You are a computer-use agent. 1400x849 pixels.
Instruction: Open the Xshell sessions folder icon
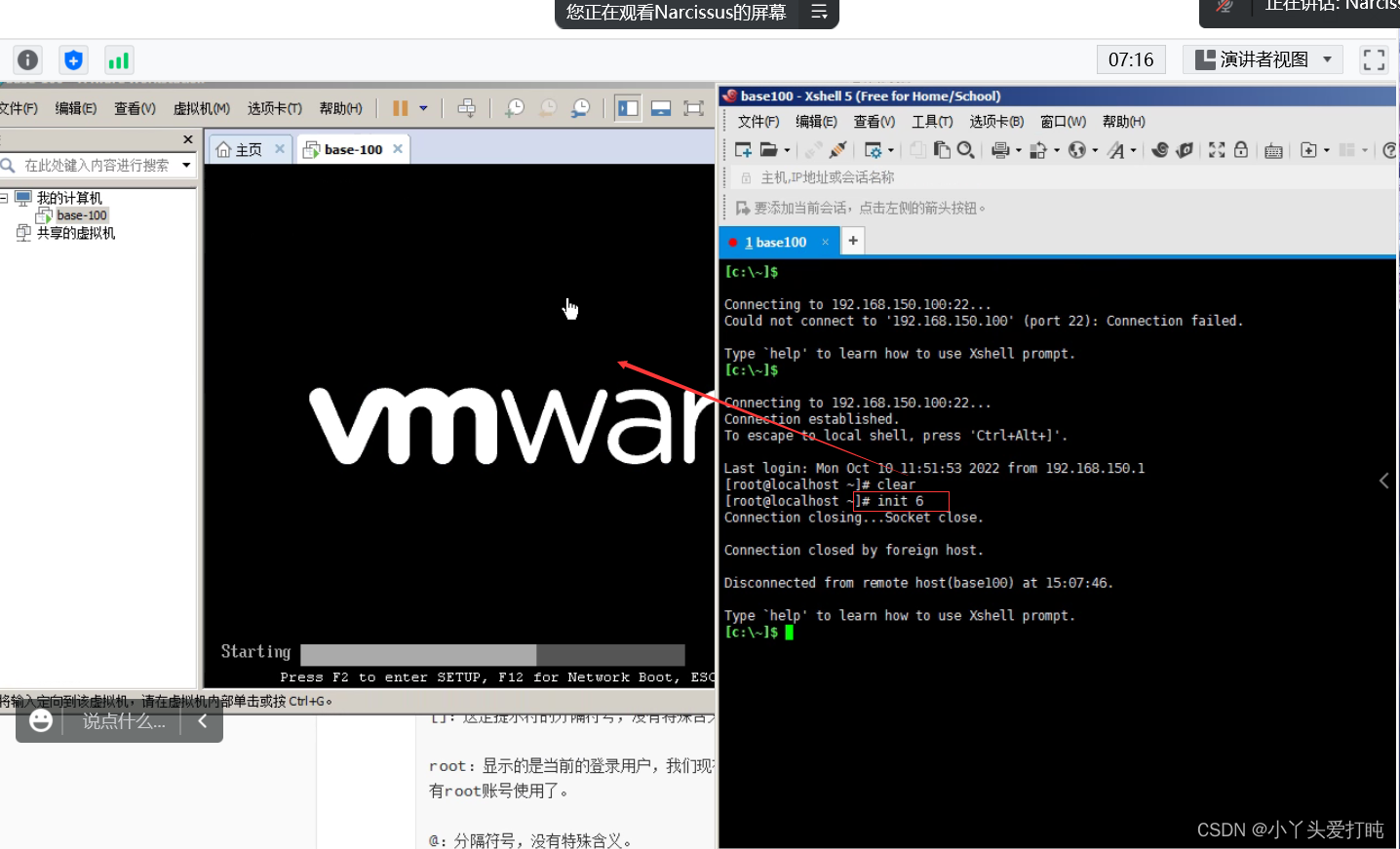click(769, 150)
